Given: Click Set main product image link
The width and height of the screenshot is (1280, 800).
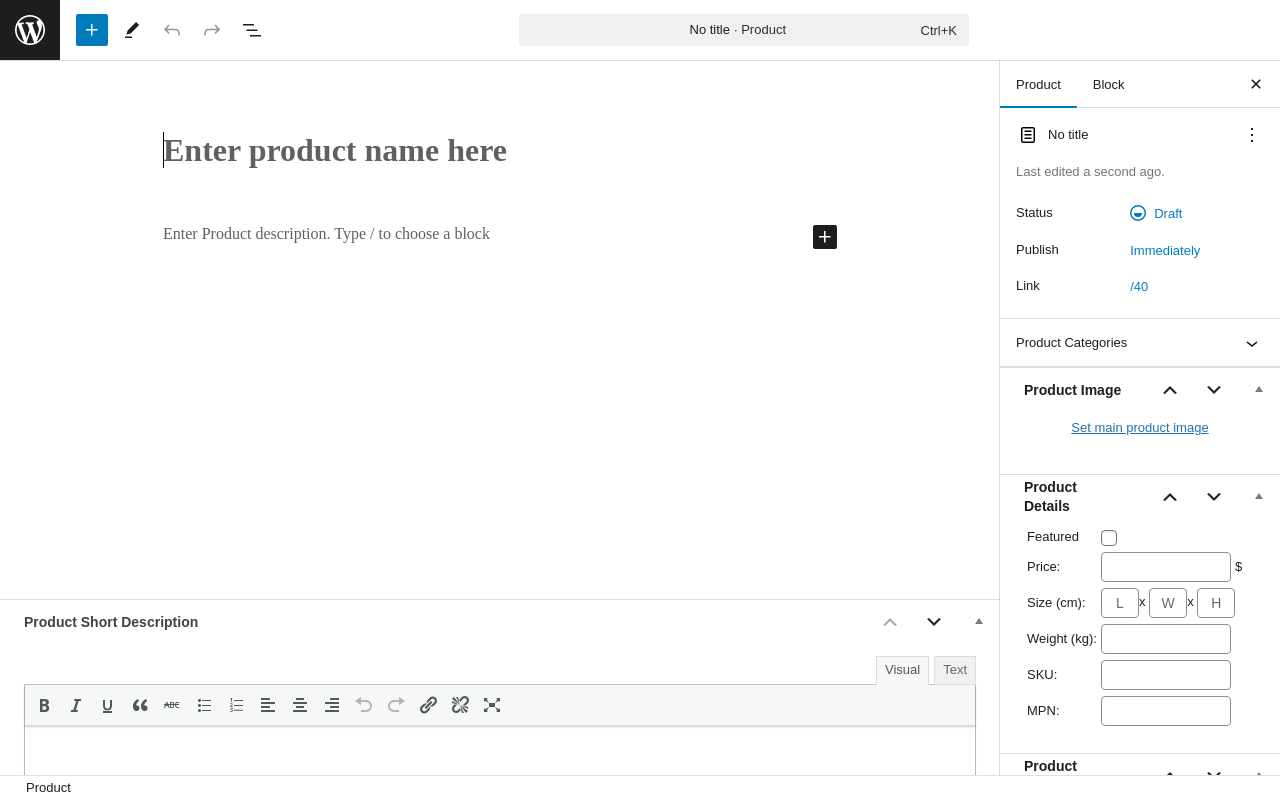Looking at the screenshot, I should (1140, 428).
